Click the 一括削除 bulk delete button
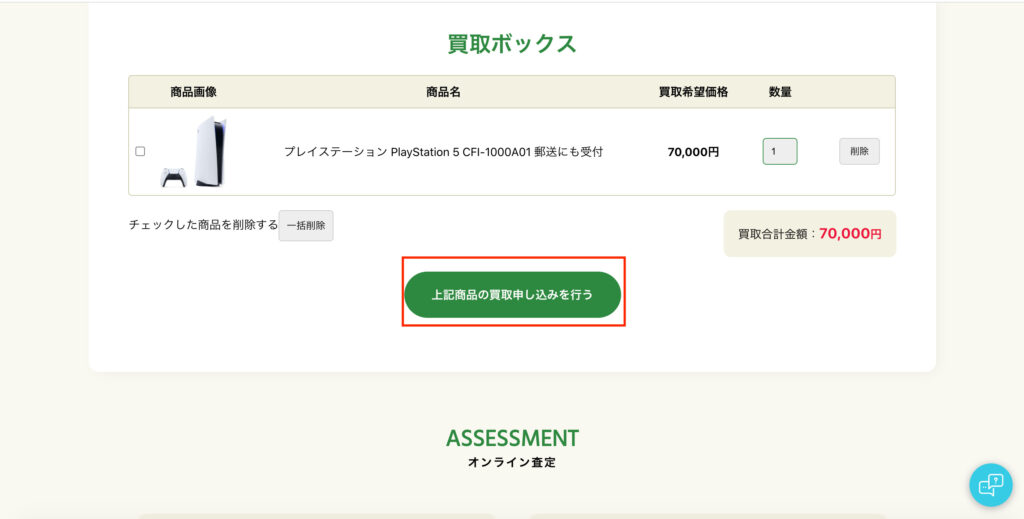 (x=306, y=225)
